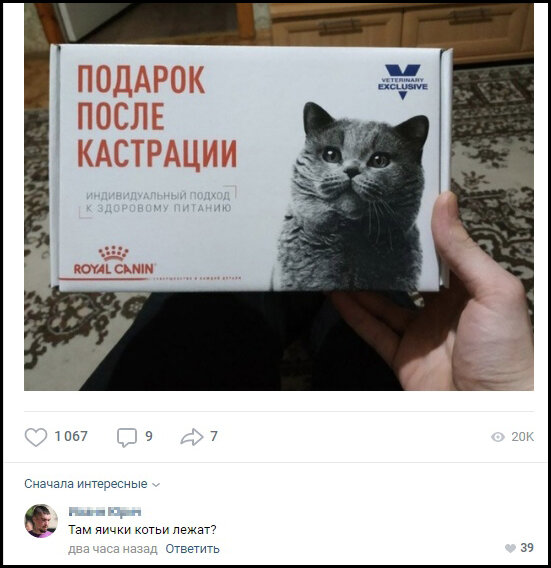Expand the Сначала интересные sort dropdown
551x568 pixels.
[92, 484]
